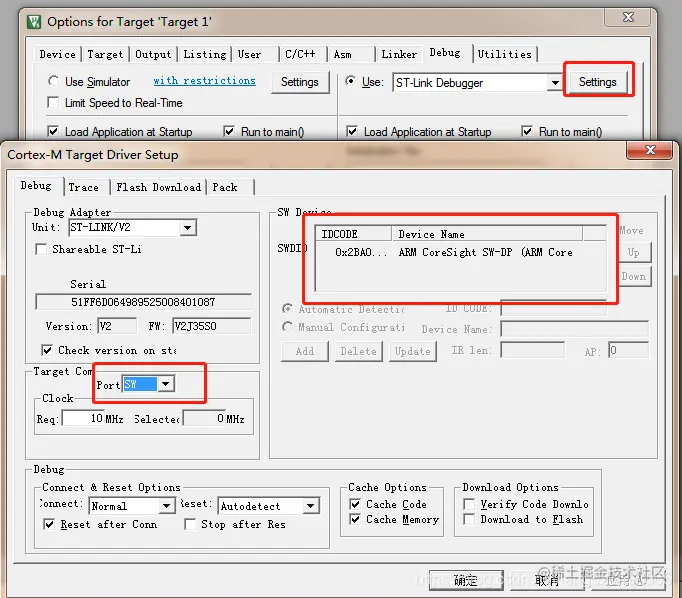The image size is (682, 598).
Task: Select the Use Simulator radio button
Action: 53,81
